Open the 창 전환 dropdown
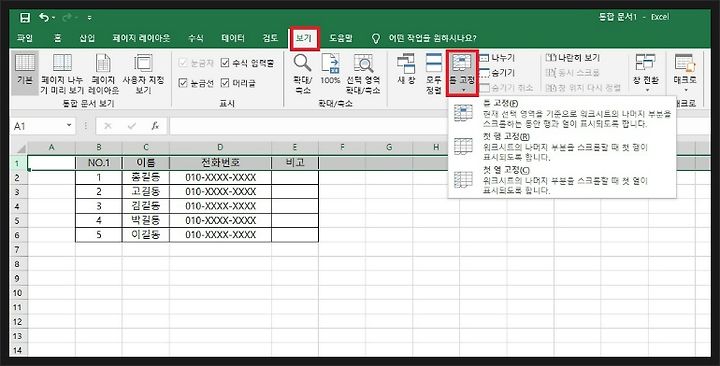The height and width of the screenshot is (366, 720). tap(645, 73)
